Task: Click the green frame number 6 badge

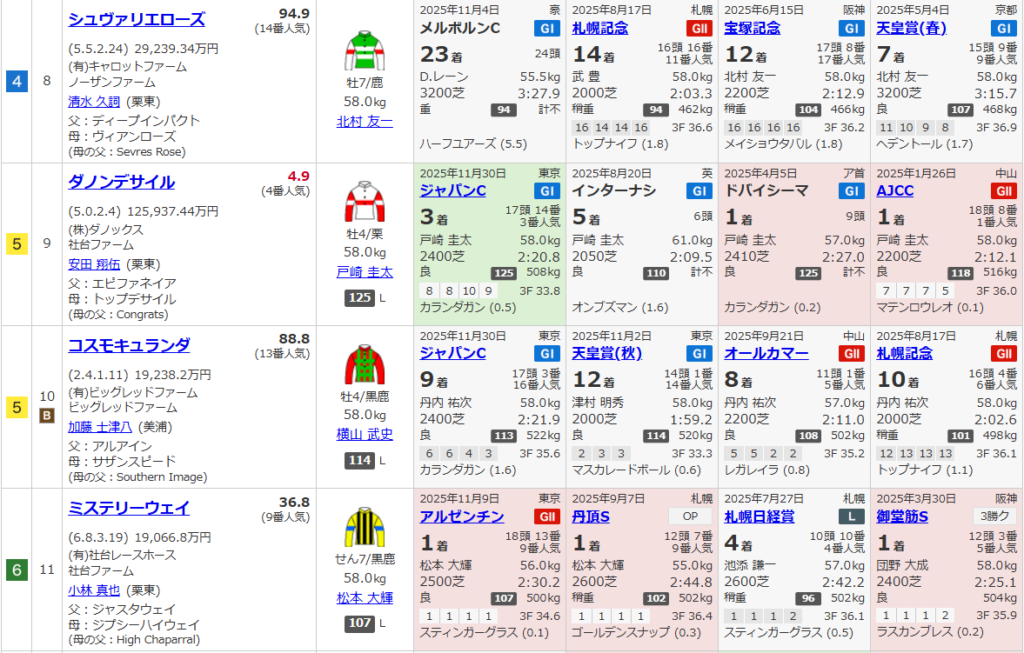Action: point(17,570)
